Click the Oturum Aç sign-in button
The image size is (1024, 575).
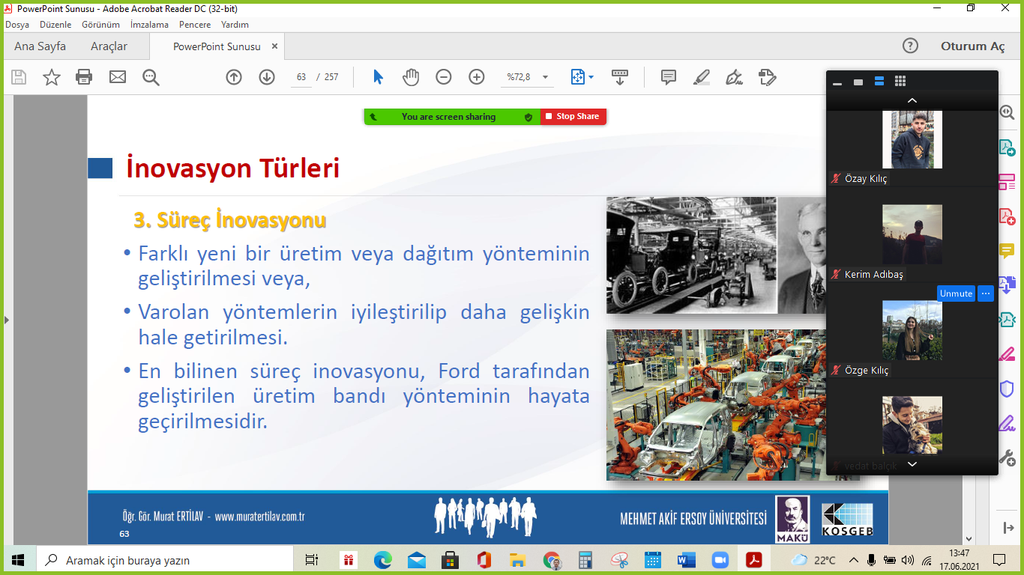point(972,46)
